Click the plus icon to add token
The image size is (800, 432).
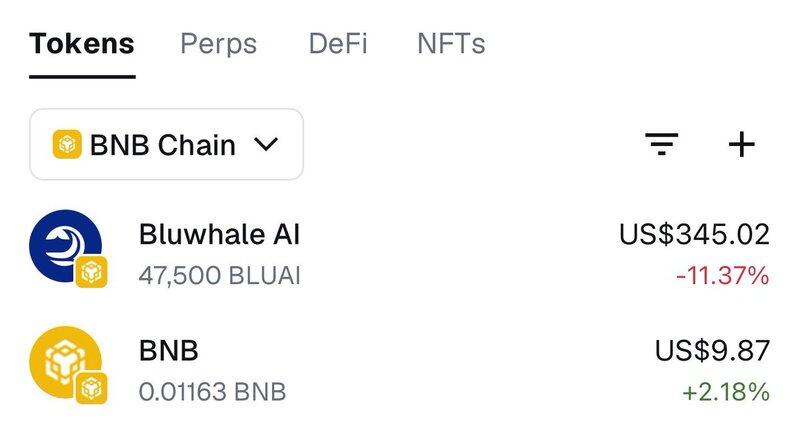click(741, 145)
